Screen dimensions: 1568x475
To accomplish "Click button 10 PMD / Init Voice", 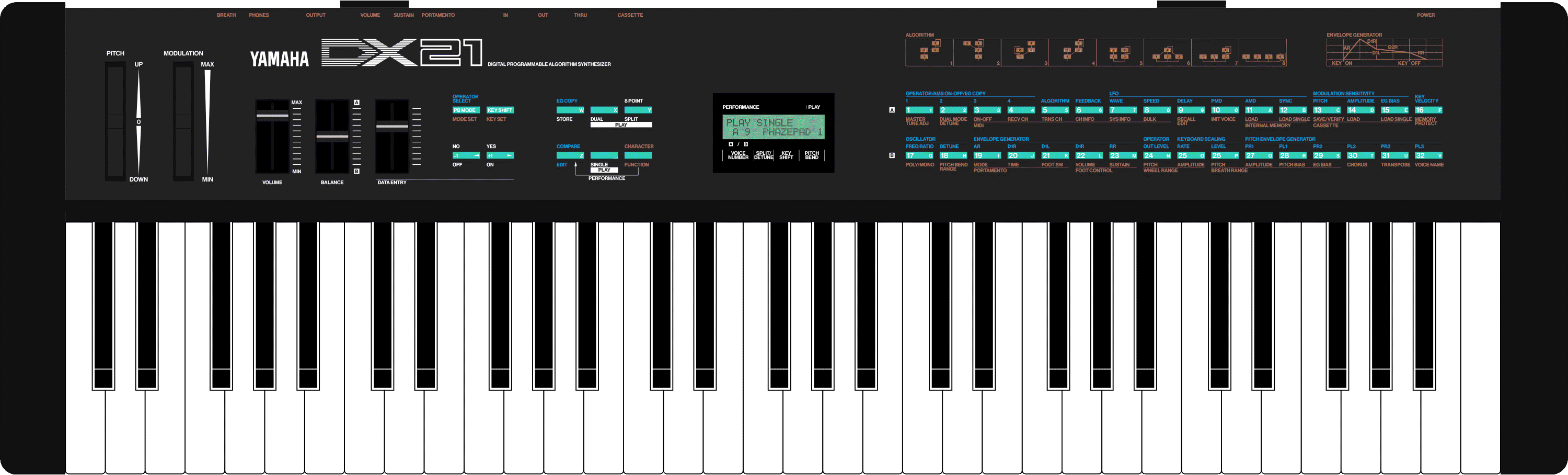I will point(1225,110).
